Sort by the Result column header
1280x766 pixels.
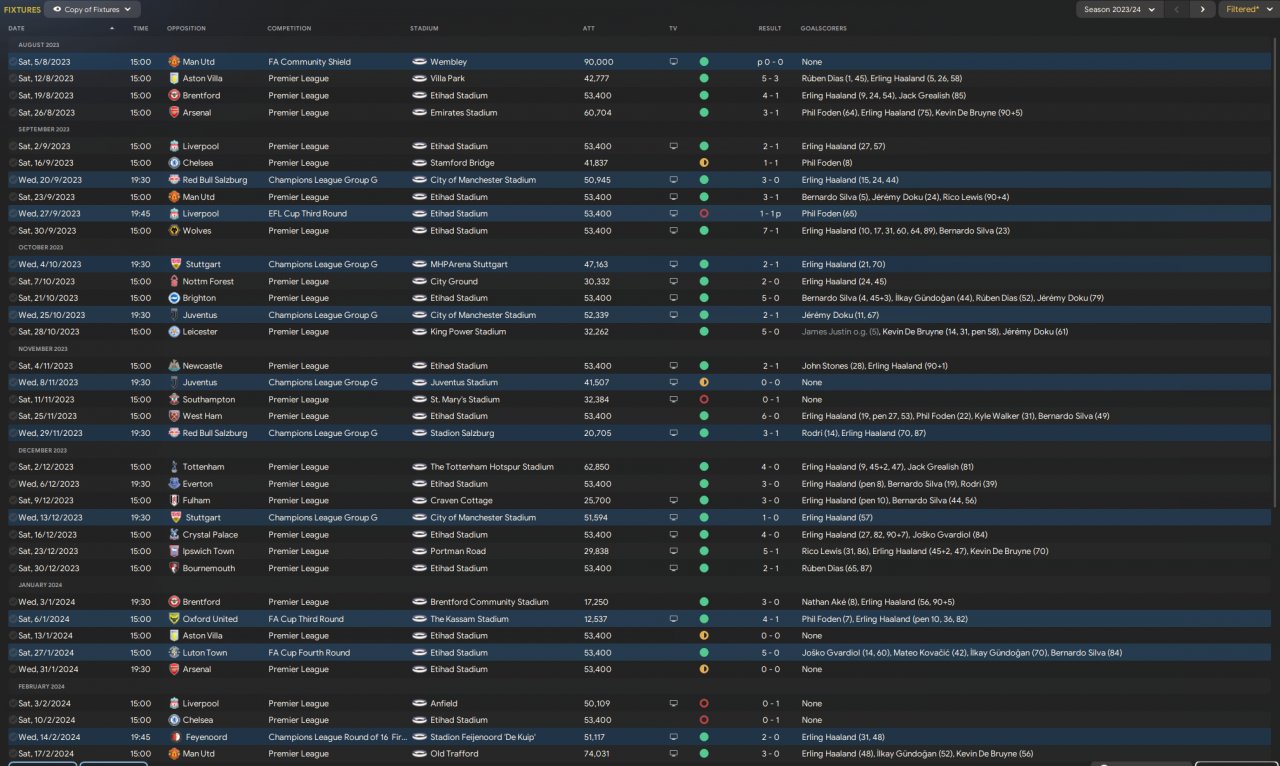tap(770, 28)
